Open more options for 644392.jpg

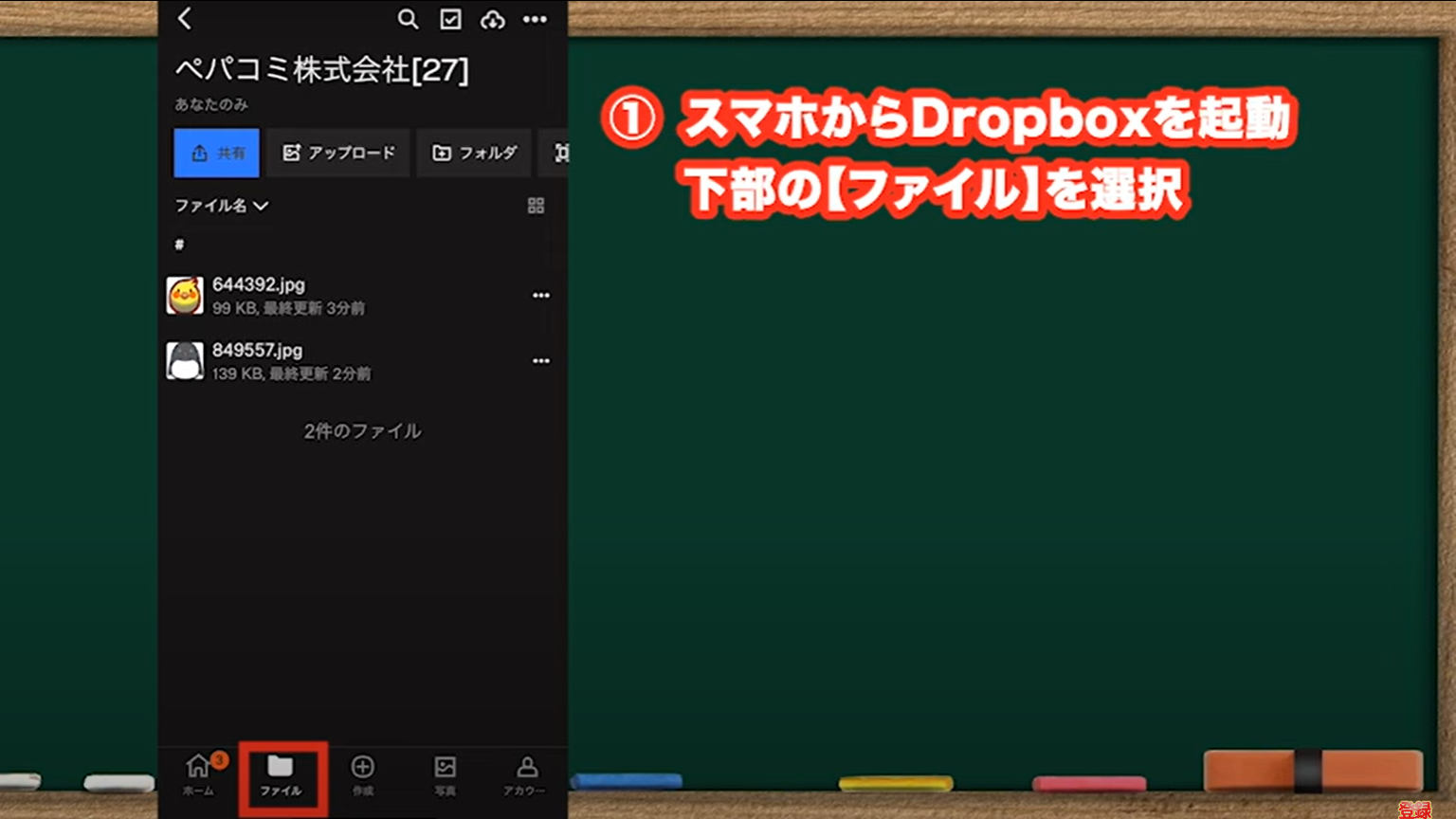[x=540, y=296]
